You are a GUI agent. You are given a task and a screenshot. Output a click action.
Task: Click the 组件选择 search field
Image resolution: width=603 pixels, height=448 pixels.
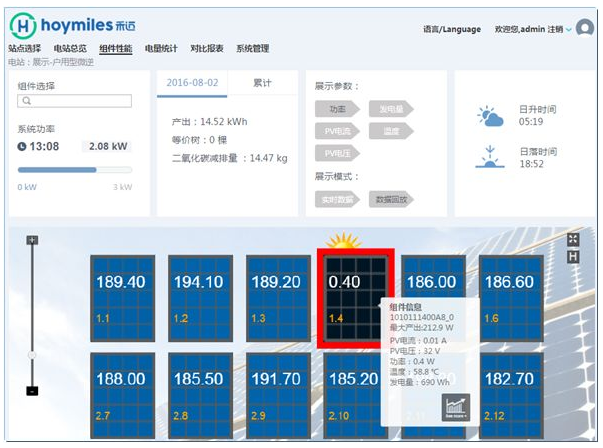pos(75,101)
